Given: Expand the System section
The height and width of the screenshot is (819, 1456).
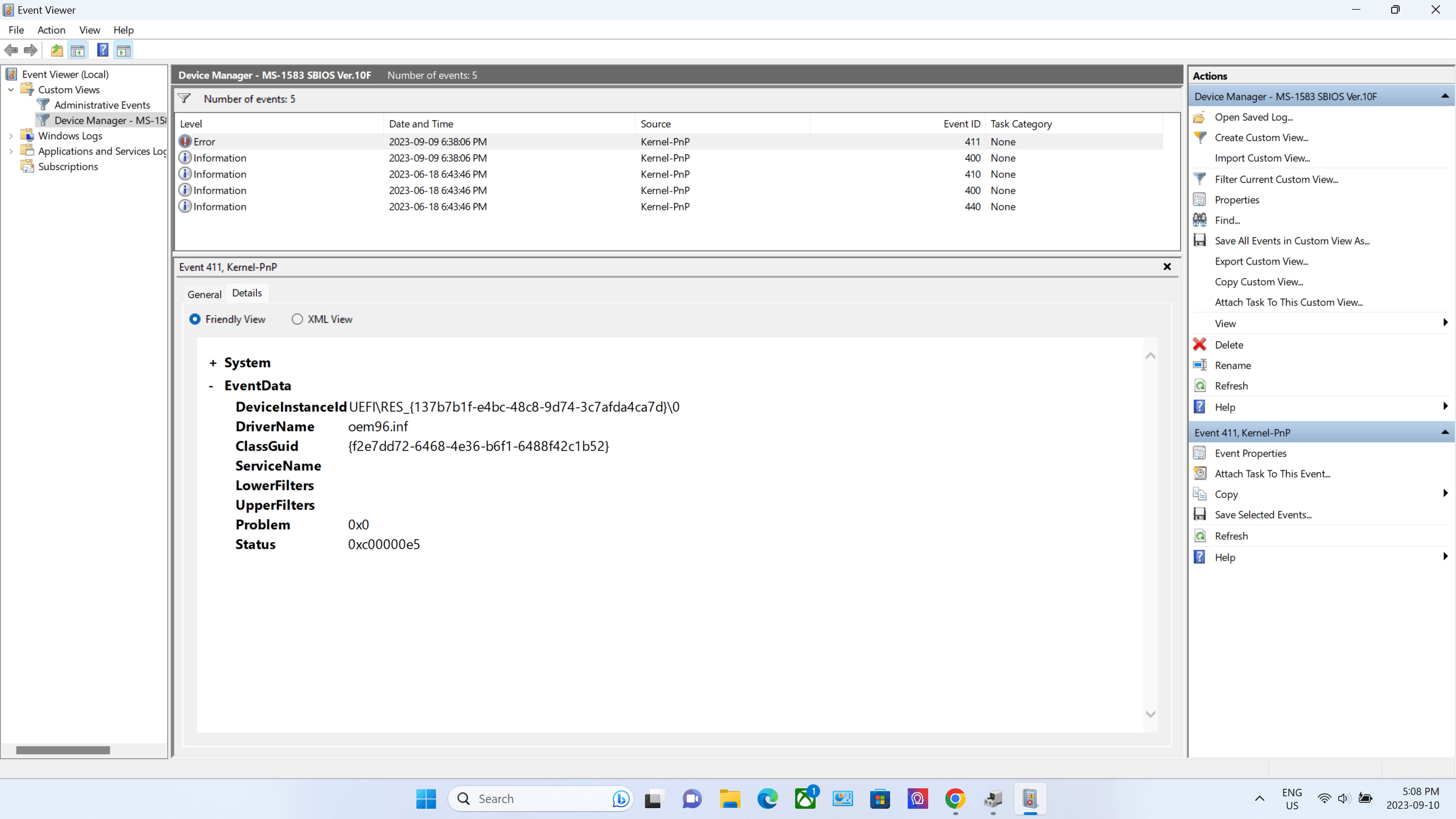Looking at the screenshot, I should (213, 363).
